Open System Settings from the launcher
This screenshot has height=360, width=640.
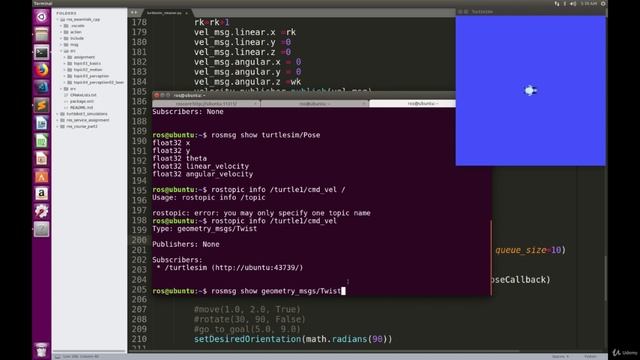[41, 211]
